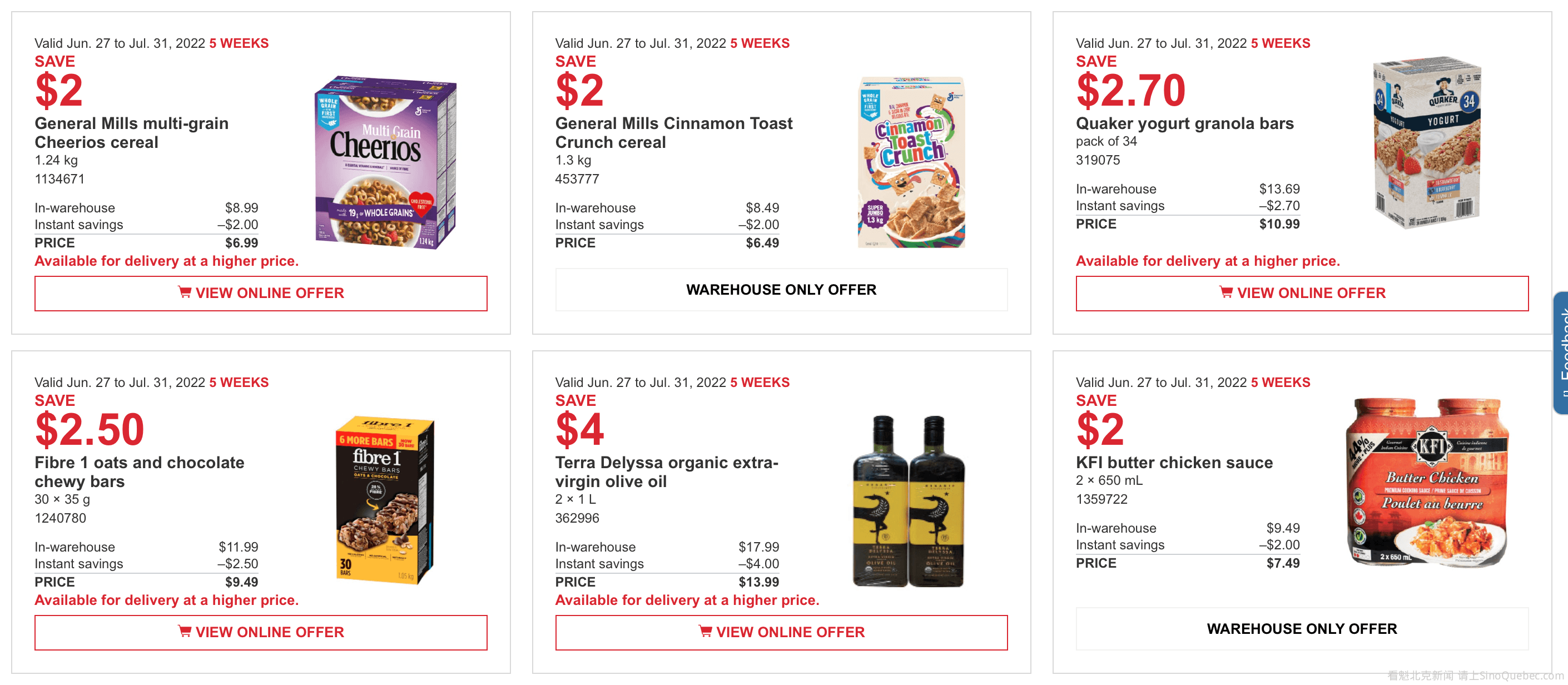The image size is (1568, 685).
Task: Open the Multi Grain Cheerios box image
Action: tap(385, 162)
